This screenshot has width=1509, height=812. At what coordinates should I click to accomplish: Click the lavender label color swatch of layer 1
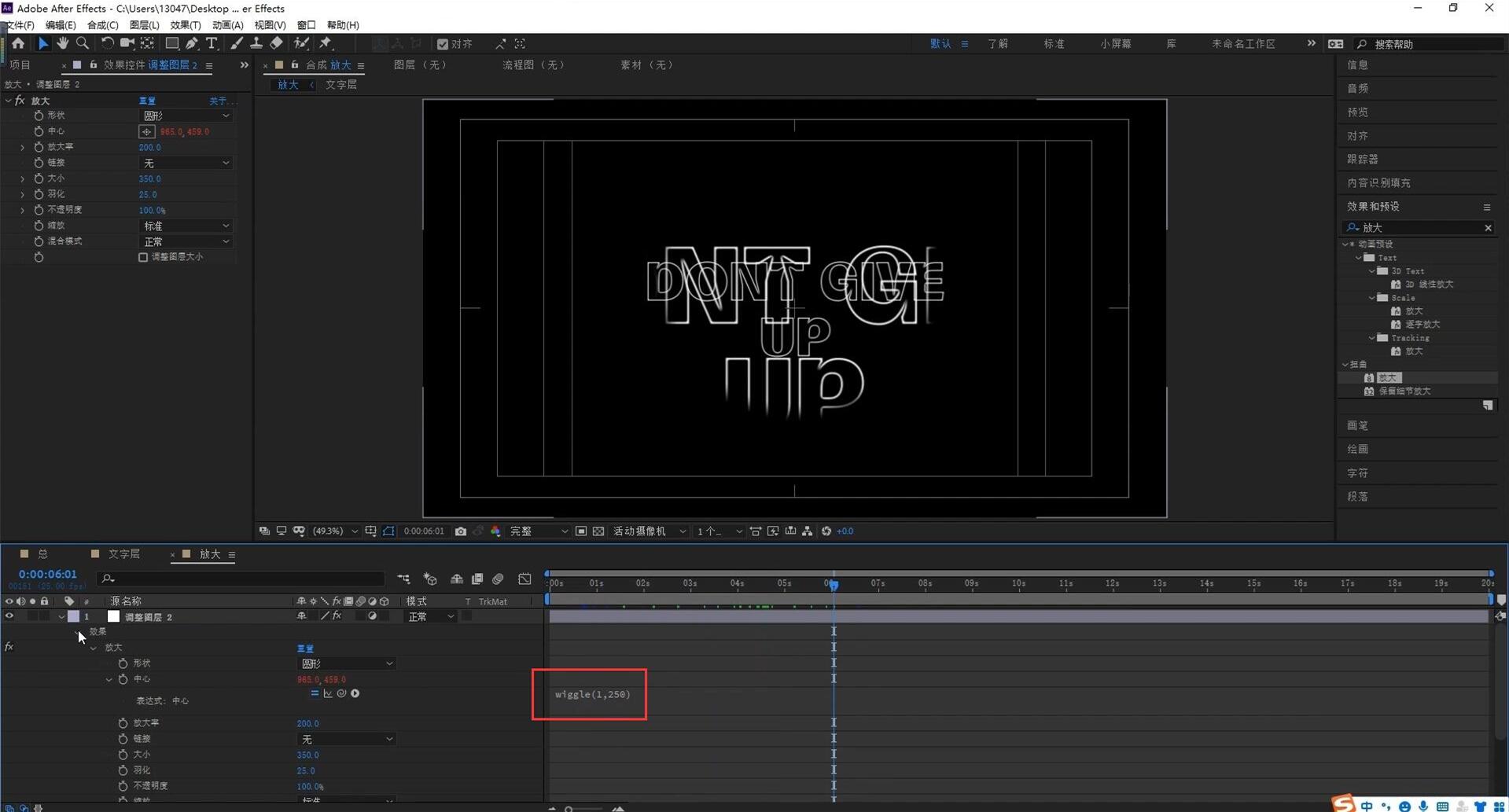pyautogui.click(x=73, y=617)
